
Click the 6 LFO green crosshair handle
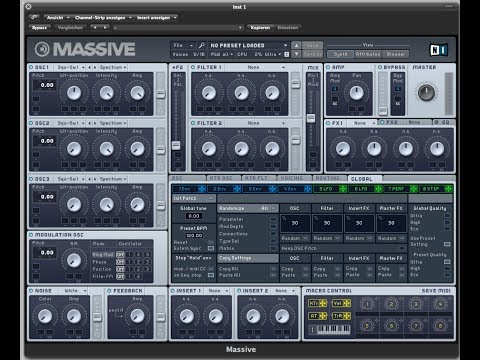click(378, 189)
